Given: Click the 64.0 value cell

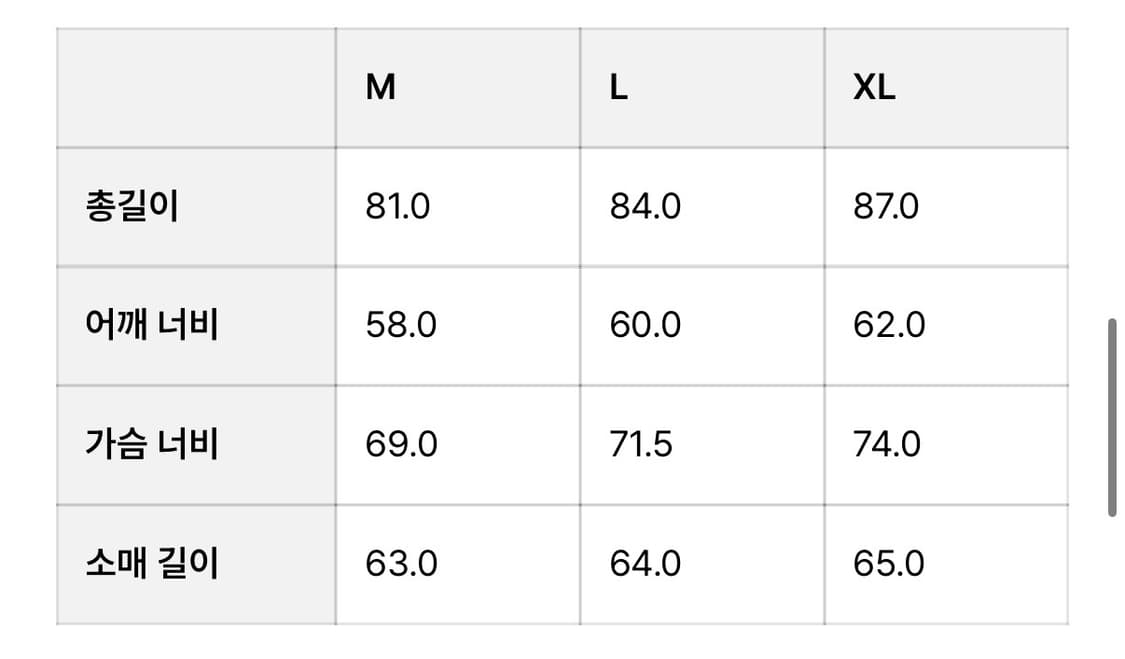Looking at the screenshot, I should [x=645, y=564].
